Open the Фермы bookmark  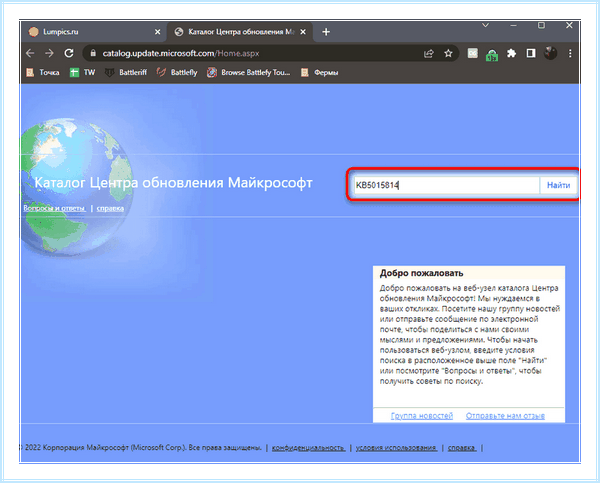click(320, 72)
